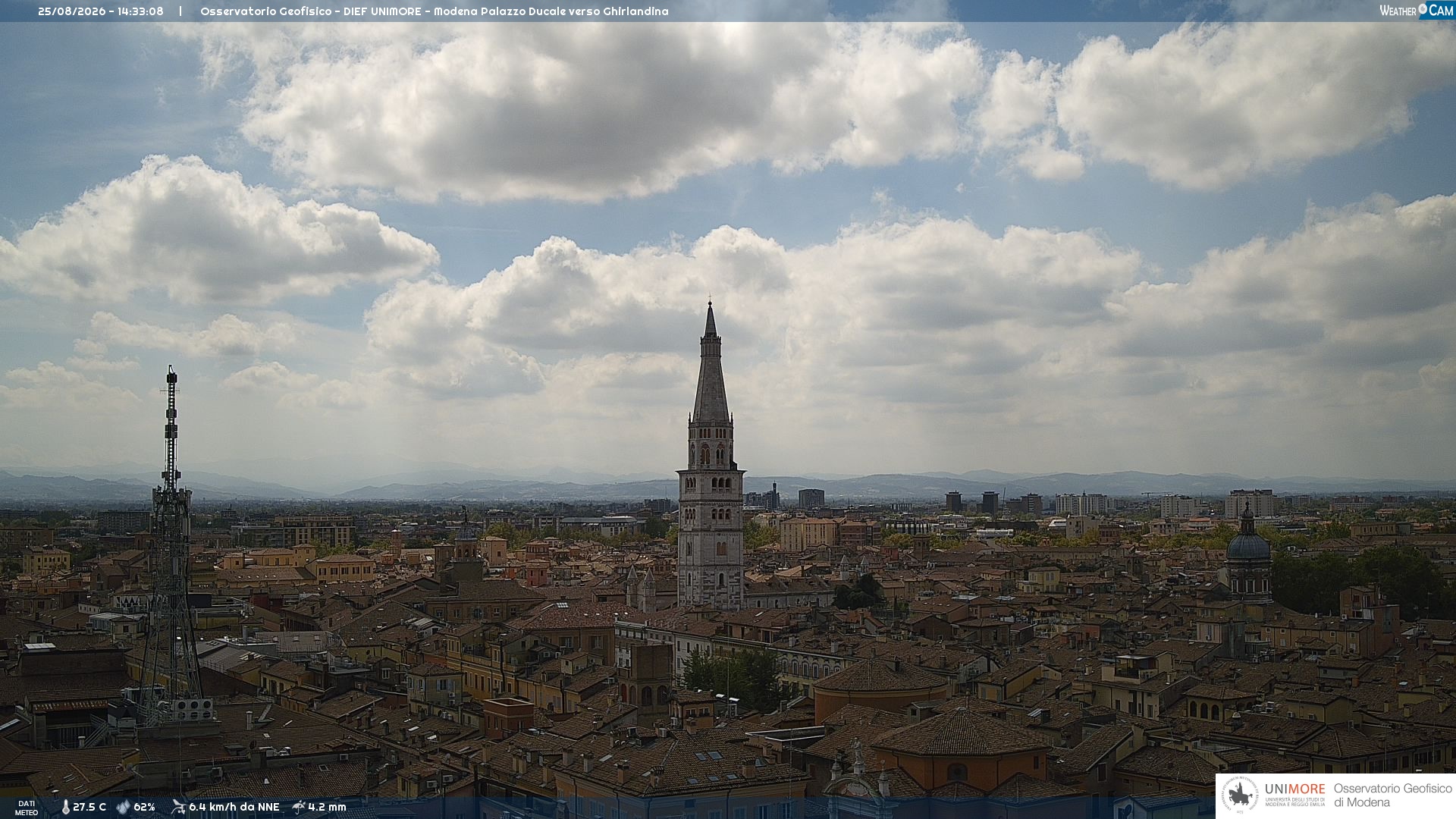
Task: Click the Osservatorio Geofisico DIEF UNIMORE title
Action: tap(312, 11)
